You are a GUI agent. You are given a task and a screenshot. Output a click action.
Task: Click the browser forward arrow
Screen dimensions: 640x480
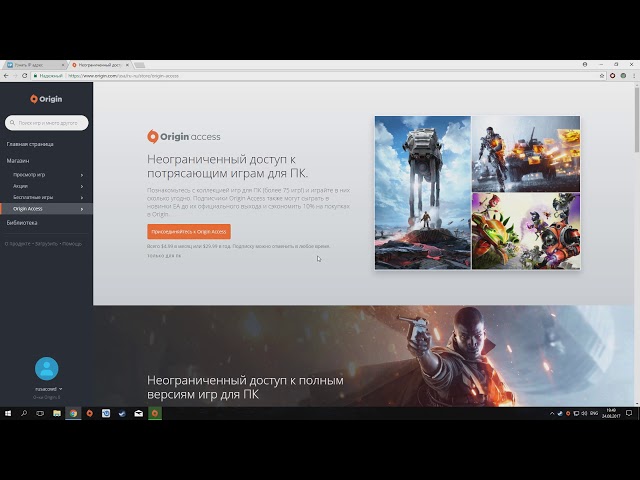point(15,76)
